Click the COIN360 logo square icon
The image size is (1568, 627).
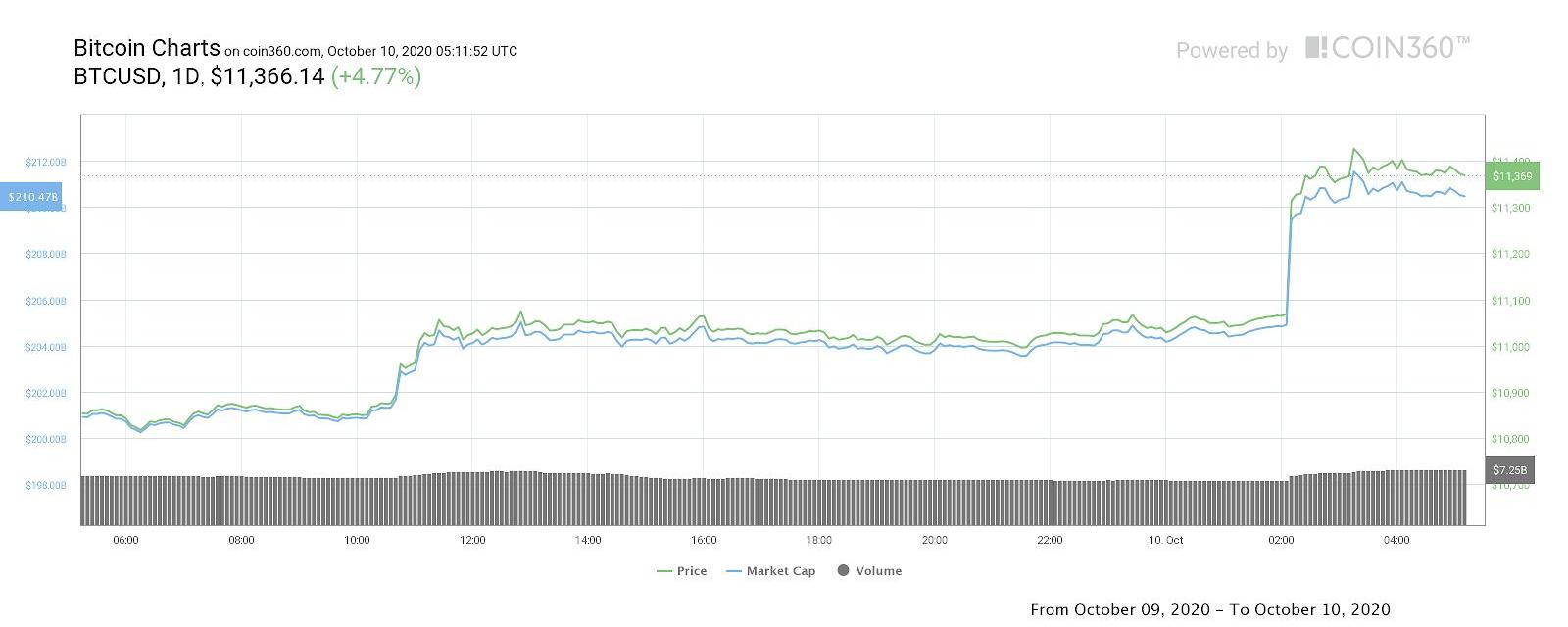click(x=1316, y=47)
